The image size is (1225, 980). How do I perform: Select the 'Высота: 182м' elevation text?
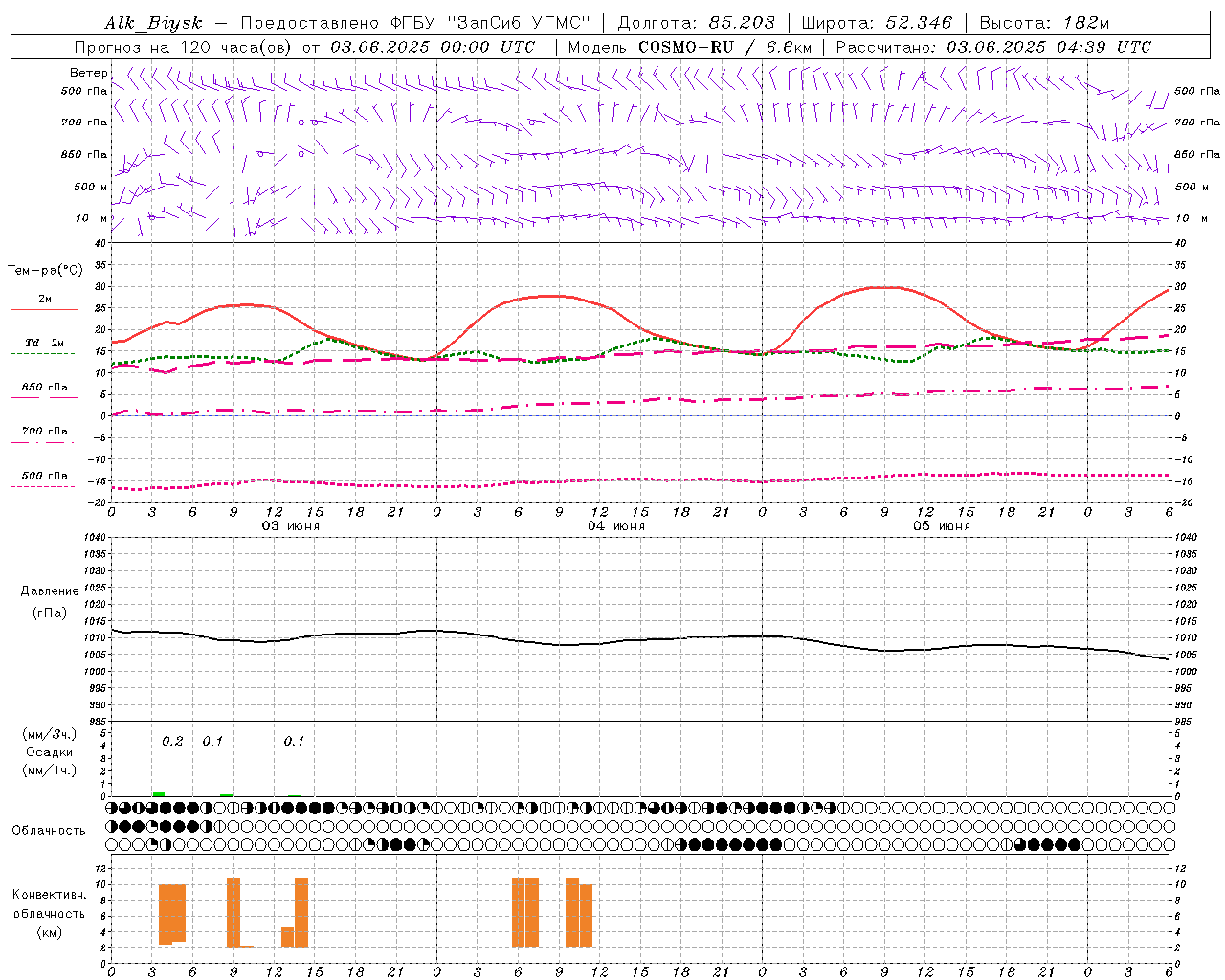pyautogui.click(x=1044, y=23)
